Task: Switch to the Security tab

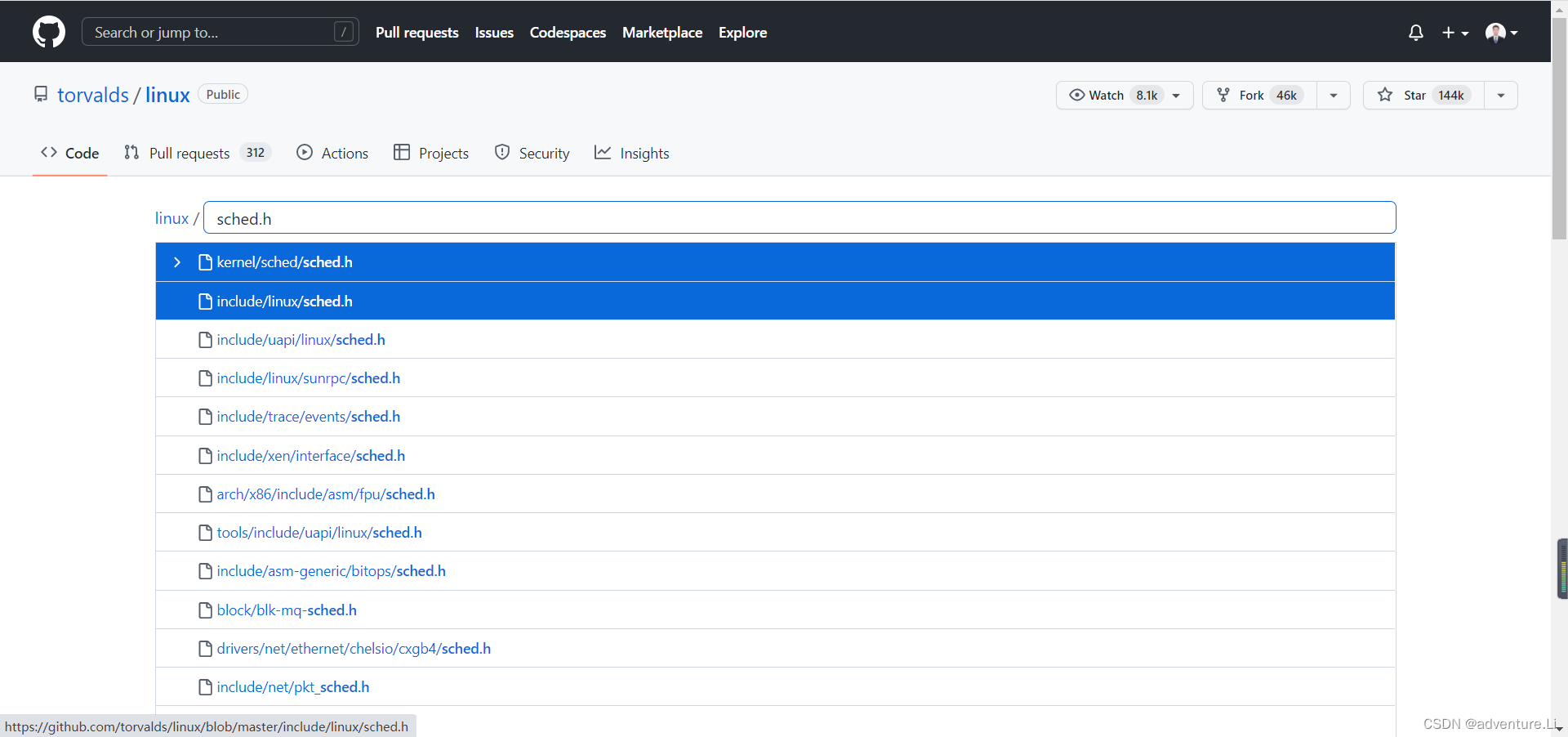Action: click(532, 153)
